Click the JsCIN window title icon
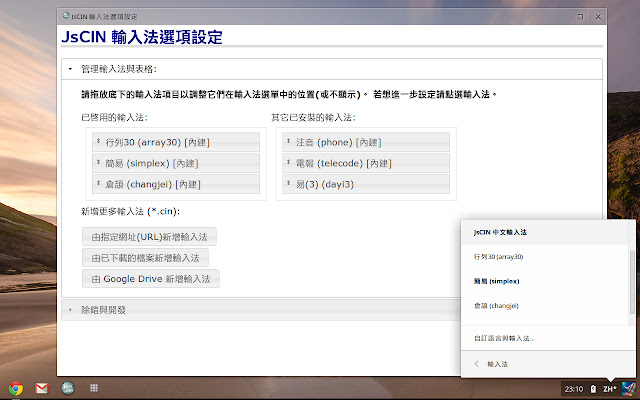 [x=66, y=16]
